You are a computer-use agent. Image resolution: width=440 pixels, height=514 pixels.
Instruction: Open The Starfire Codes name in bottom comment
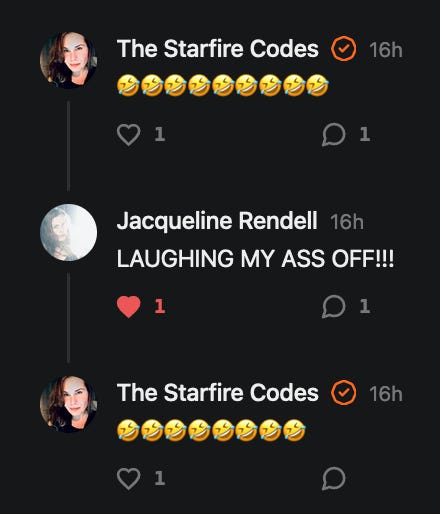tap(218, 393)
